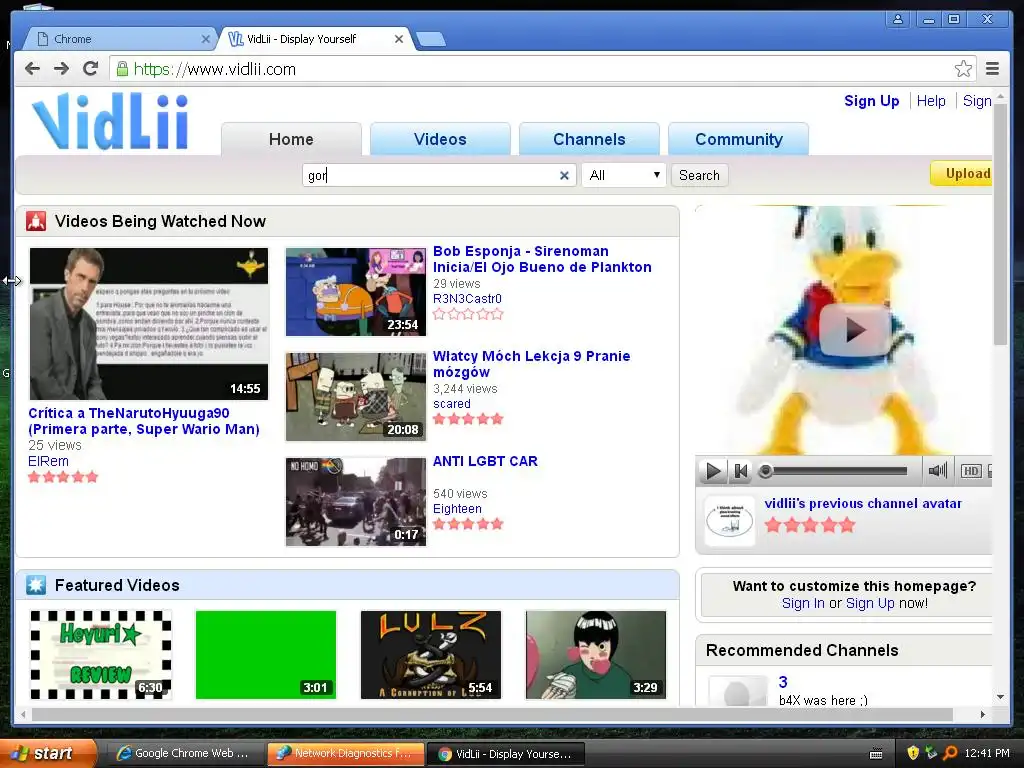Click the magnifier icon in system tray
1024x768 pixels.
[950, 753]
